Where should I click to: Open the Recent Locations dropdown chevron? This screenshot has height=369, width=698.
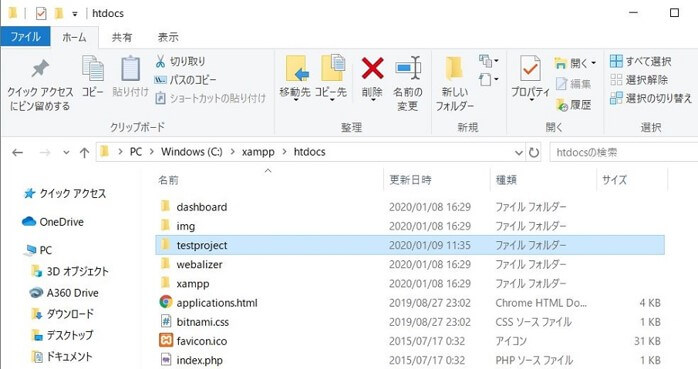click(66, 153)
